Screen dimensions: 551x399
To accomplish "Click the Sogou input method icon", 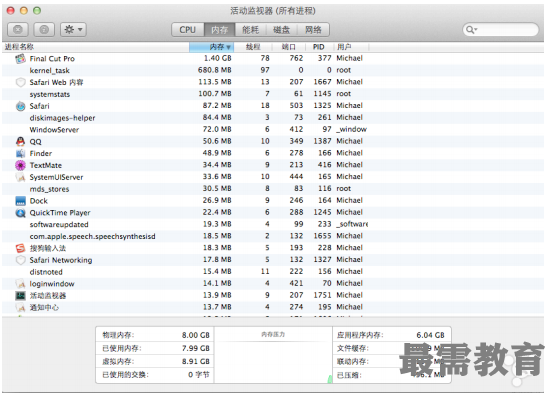I will (20, 248).
